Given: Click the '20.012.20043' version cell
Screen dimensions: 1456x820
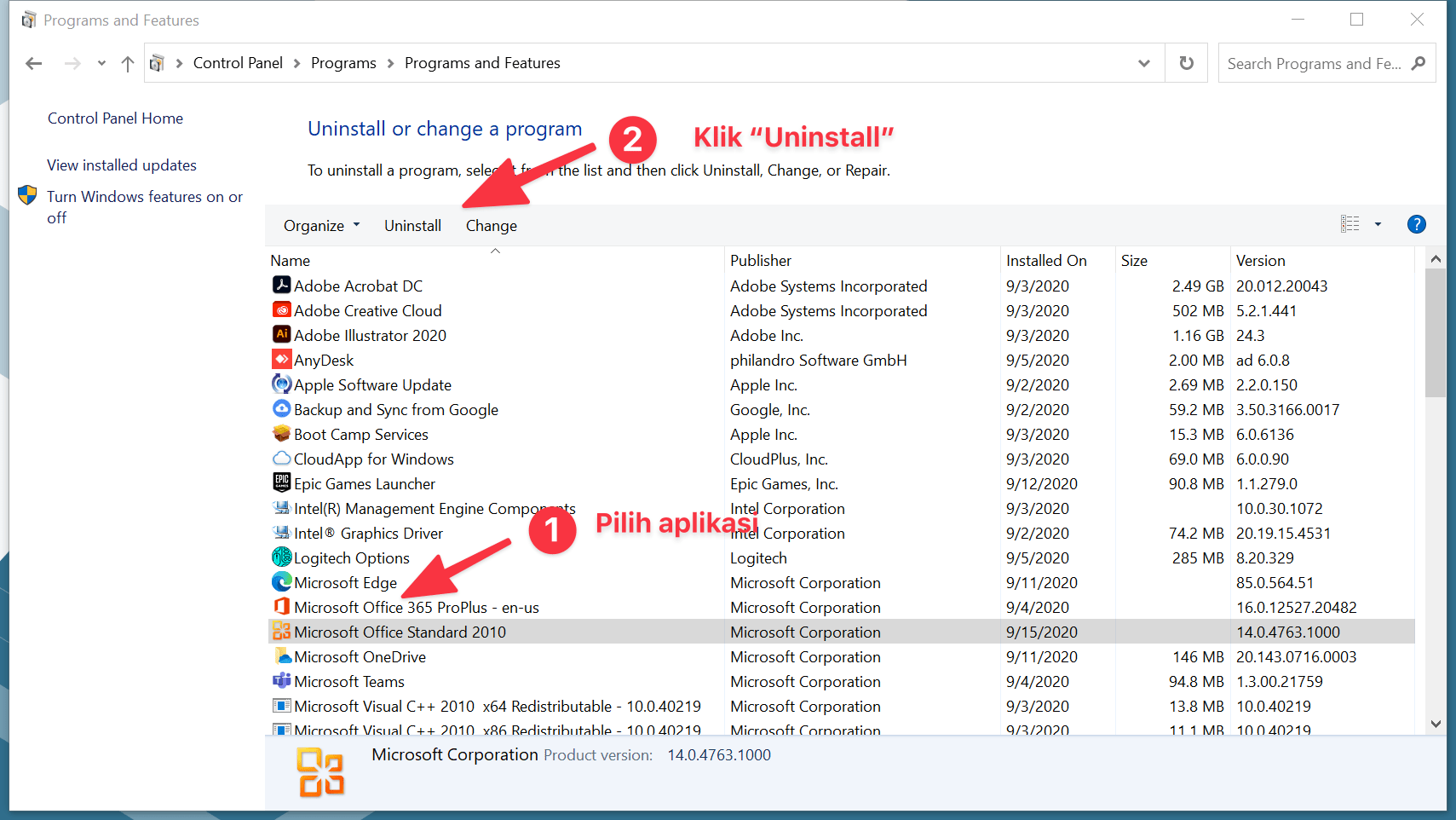Looking at the screenshot, I should (x=1282, y=286).
